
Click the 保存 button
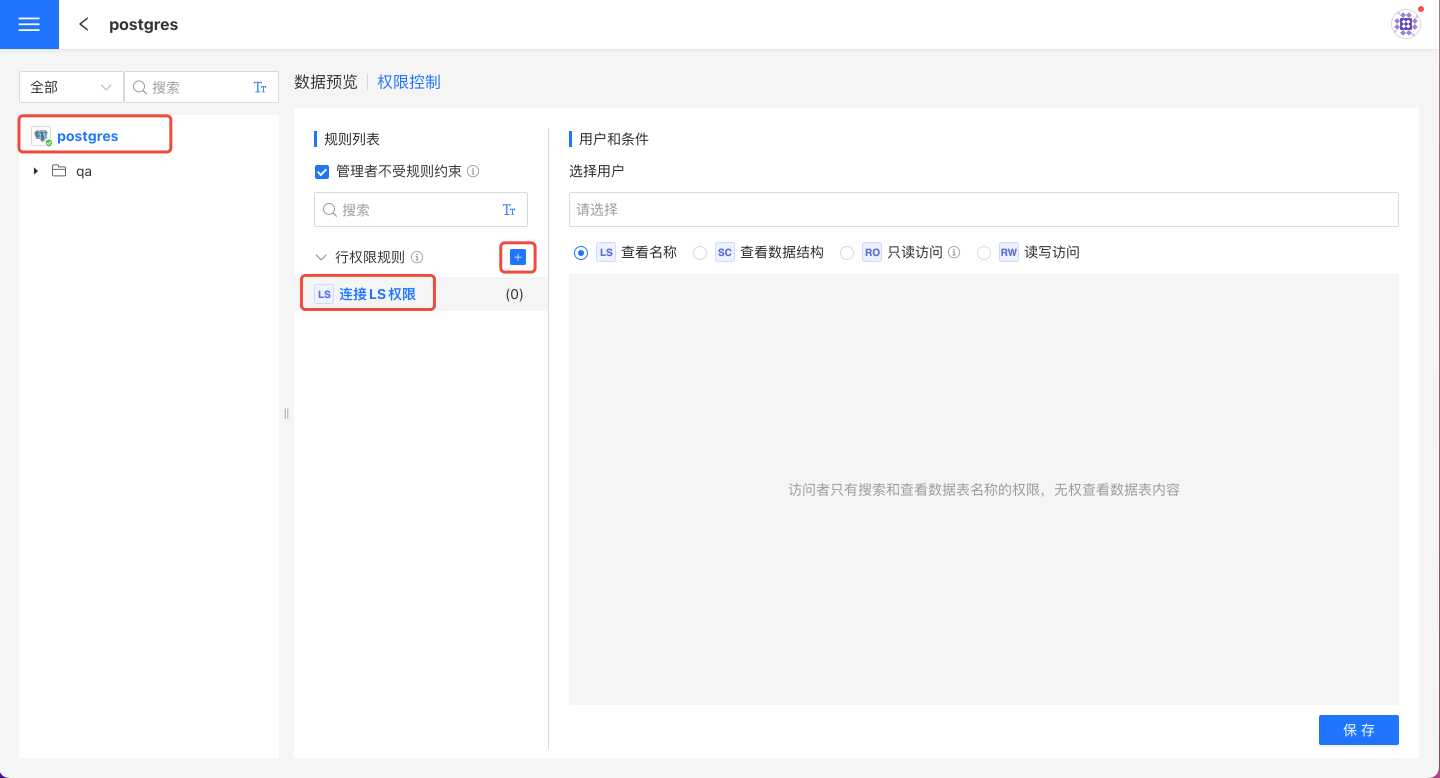tap(1358, 730)
